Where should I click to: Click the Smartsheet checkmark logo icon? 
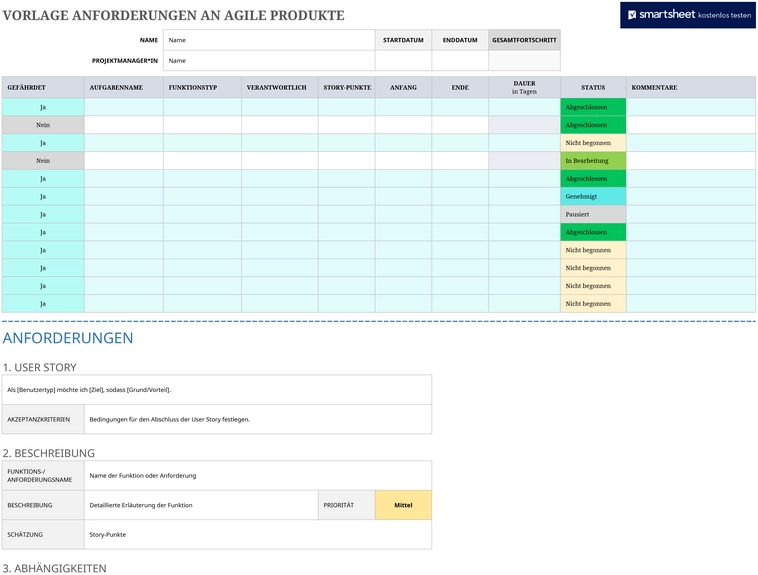click(x=632, y=15)
